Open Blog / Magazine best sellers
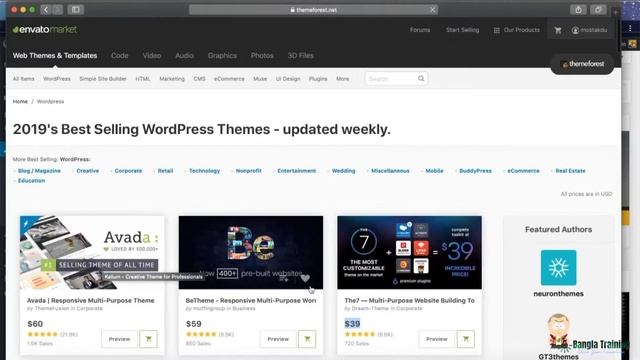The image size is (640, 360). (39, 171)
